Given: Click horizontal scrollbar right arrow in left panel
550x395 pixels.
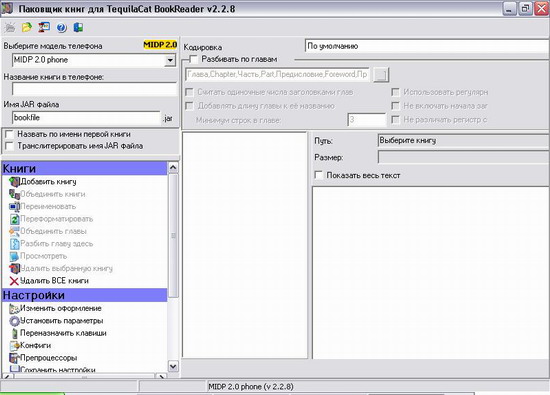Looking at the screenshot, I should 161,377.
